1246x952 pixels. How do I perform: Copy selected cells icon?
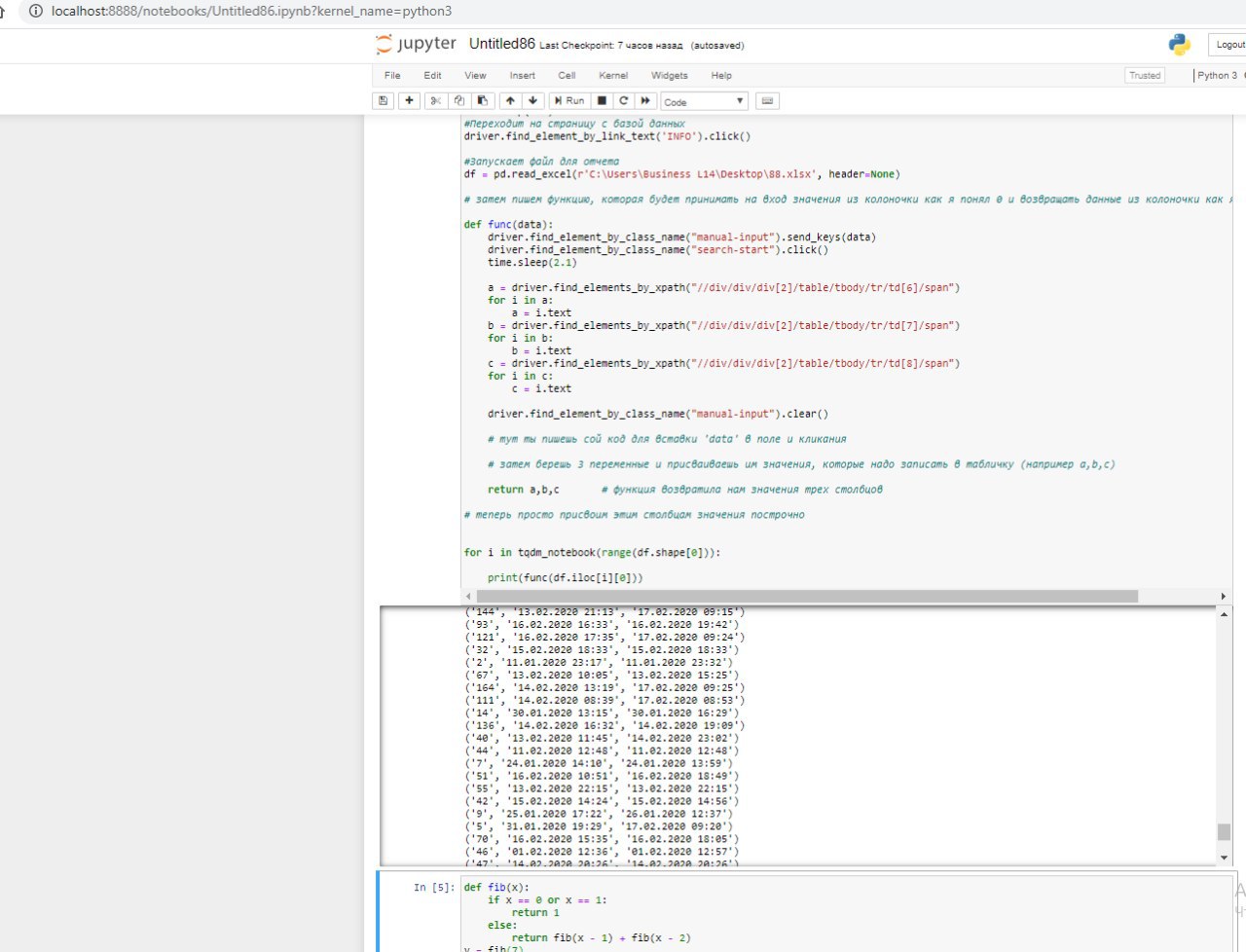[459, 101]
